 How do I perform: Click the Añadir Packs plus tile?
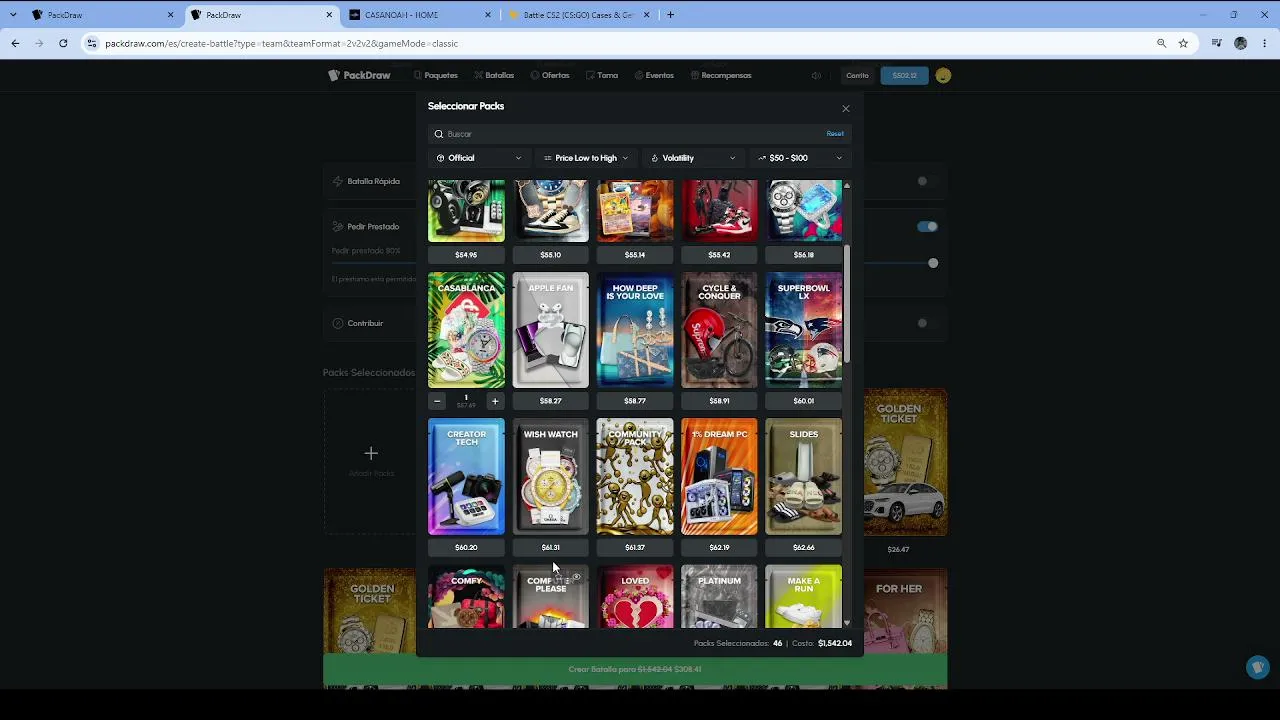[371, 461]
